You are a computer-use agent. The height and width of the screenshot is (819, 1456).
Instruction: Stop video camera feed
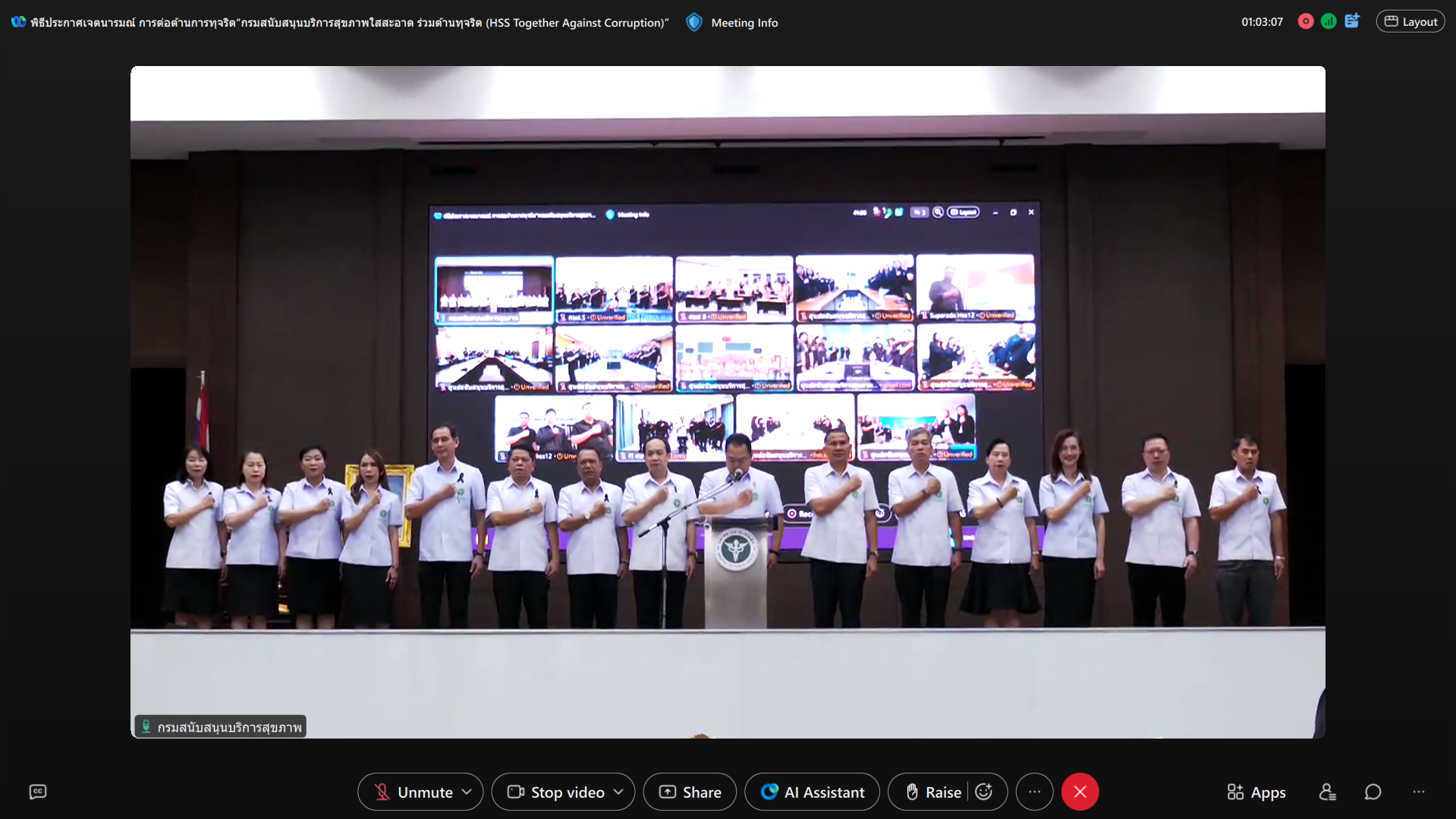(x=556, y=792)
